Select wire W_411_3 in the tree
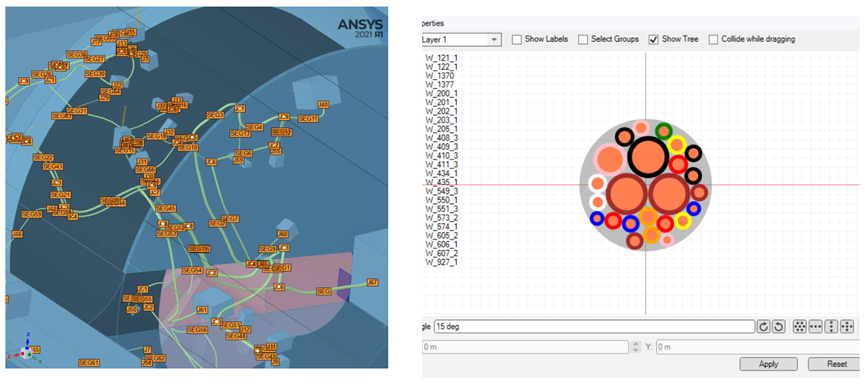The image size is (865, 384). (x=441, y=164)
